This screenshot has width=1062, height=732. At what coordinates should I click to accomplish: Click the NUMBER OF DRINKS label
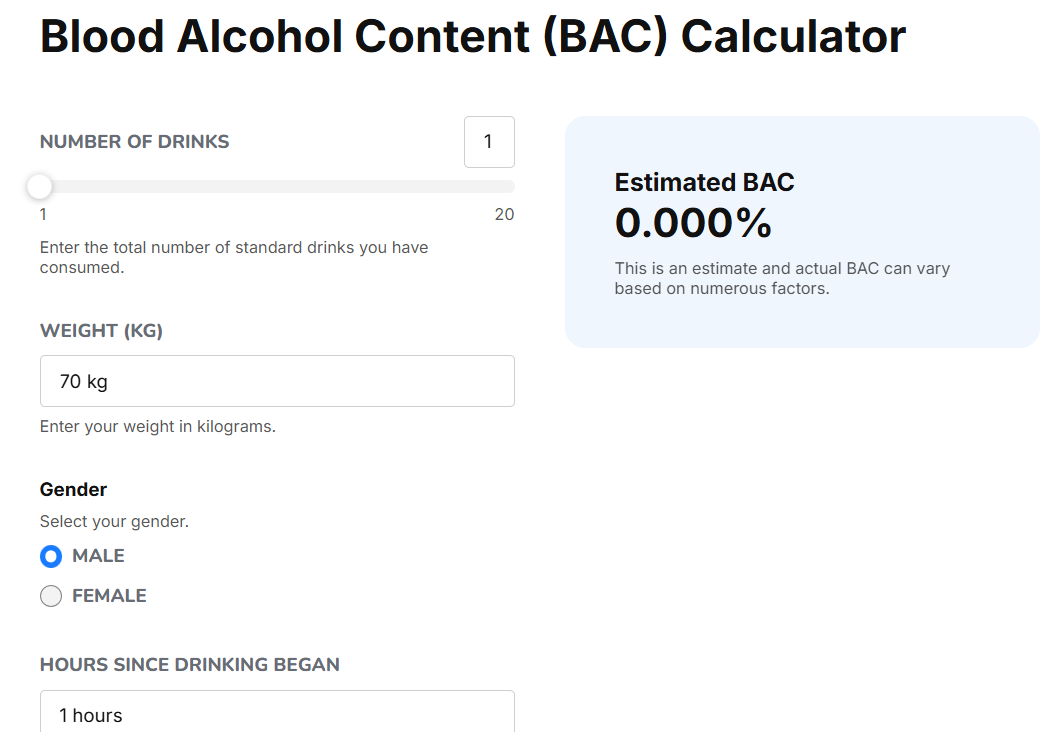click(x=135, y=142)
